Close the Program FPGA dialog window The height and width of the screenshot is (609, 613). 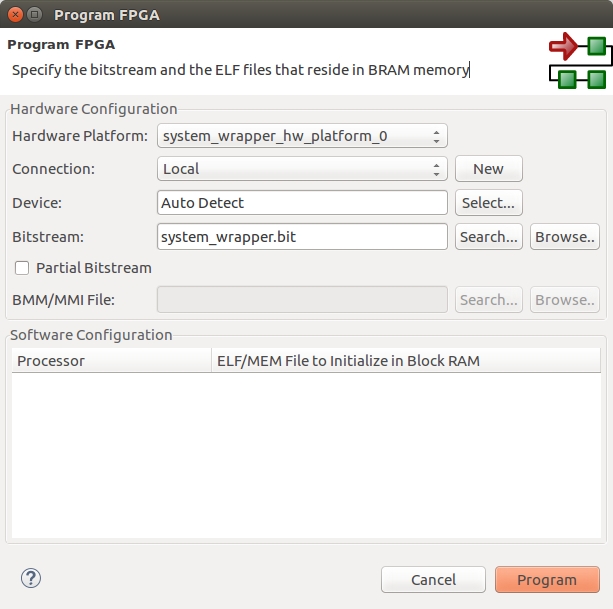pos(15,15)
